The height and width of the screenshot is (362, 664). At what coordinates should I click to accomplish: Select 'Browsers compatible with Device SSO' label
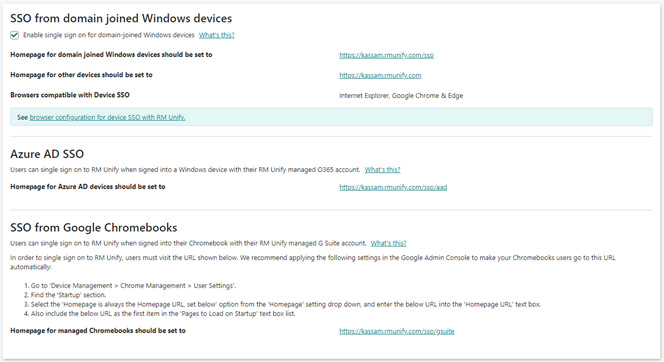point(70,95)
